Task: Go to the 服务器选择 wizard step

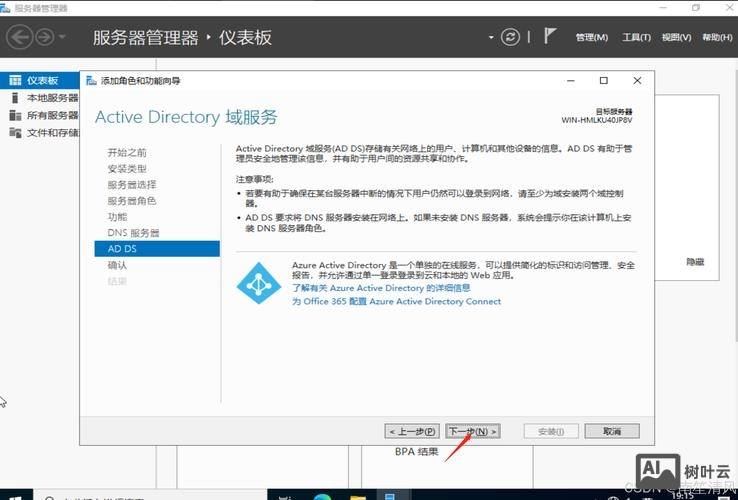Action: 132,185
